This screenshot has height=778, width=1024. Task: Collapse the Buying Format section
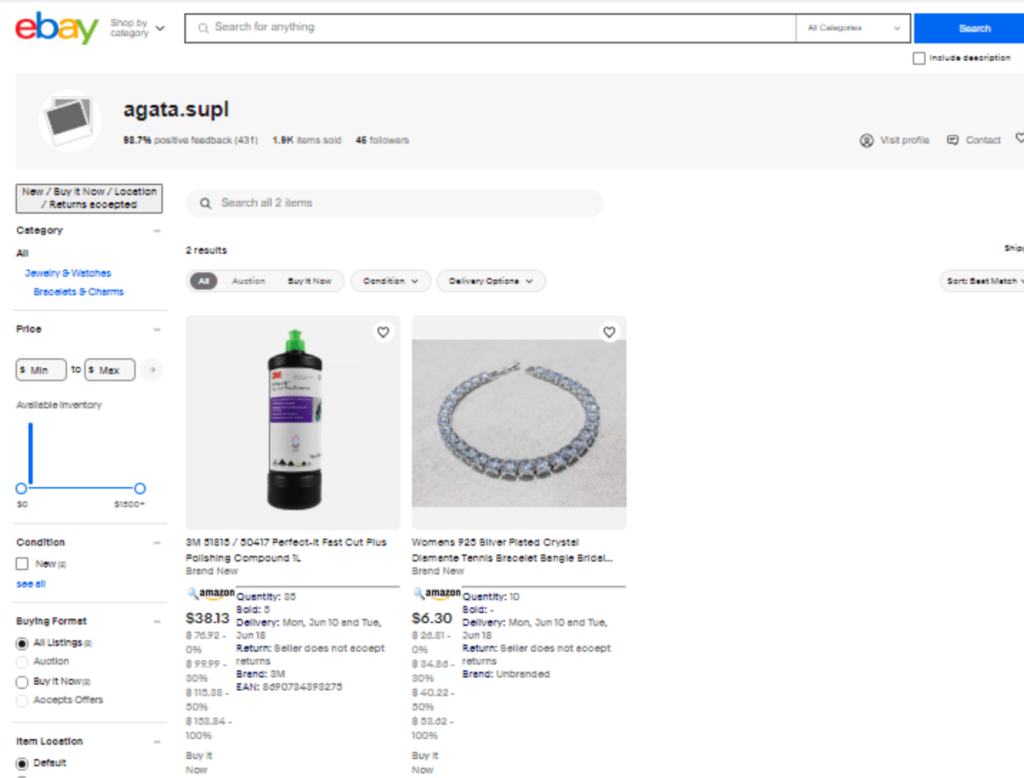click(157, 621)
